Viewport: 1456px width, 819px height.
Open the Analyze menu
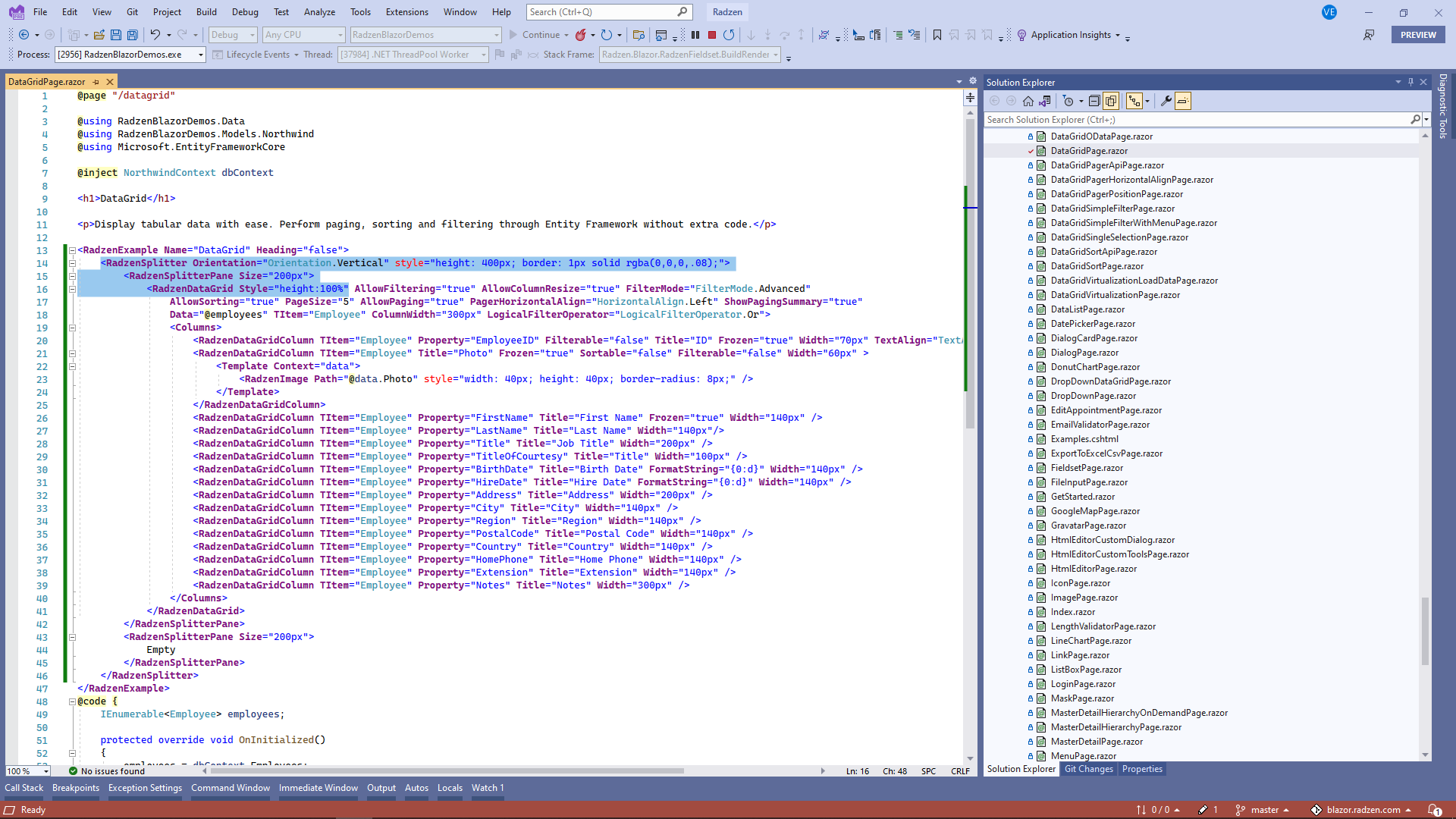click(319, 12)
